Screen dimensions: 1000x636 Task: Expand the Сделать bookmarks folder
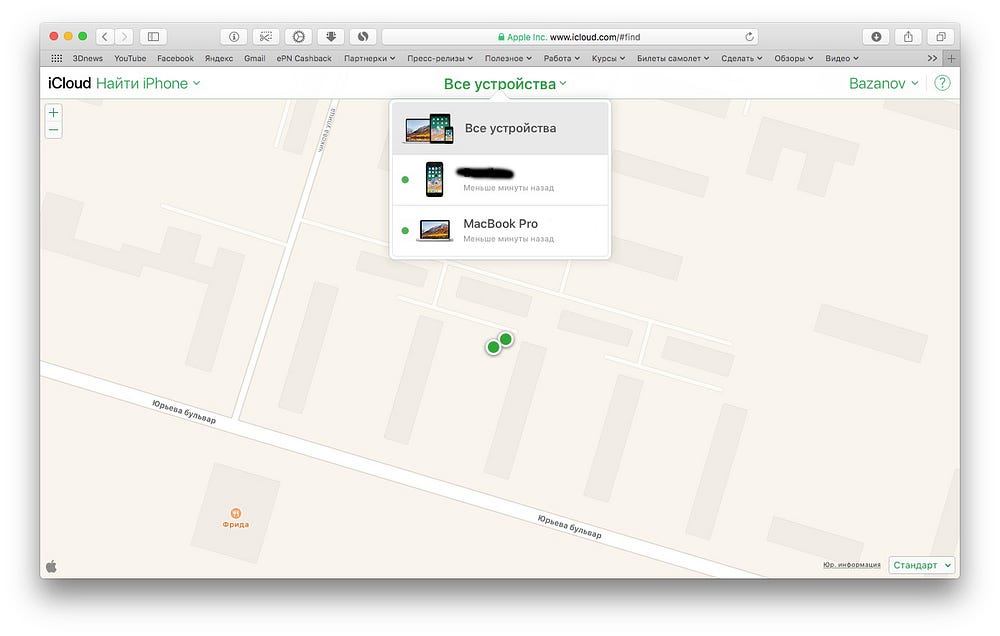(742, 58)
